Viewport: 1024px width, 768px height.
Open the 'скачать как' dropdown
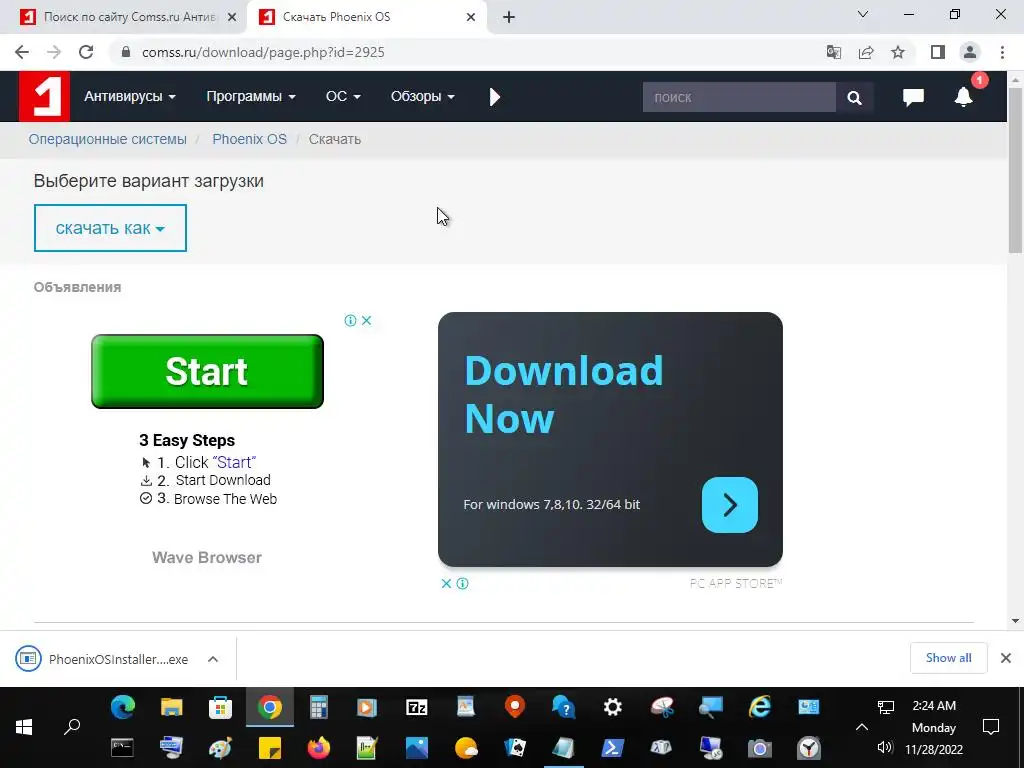tap(110, 228)
